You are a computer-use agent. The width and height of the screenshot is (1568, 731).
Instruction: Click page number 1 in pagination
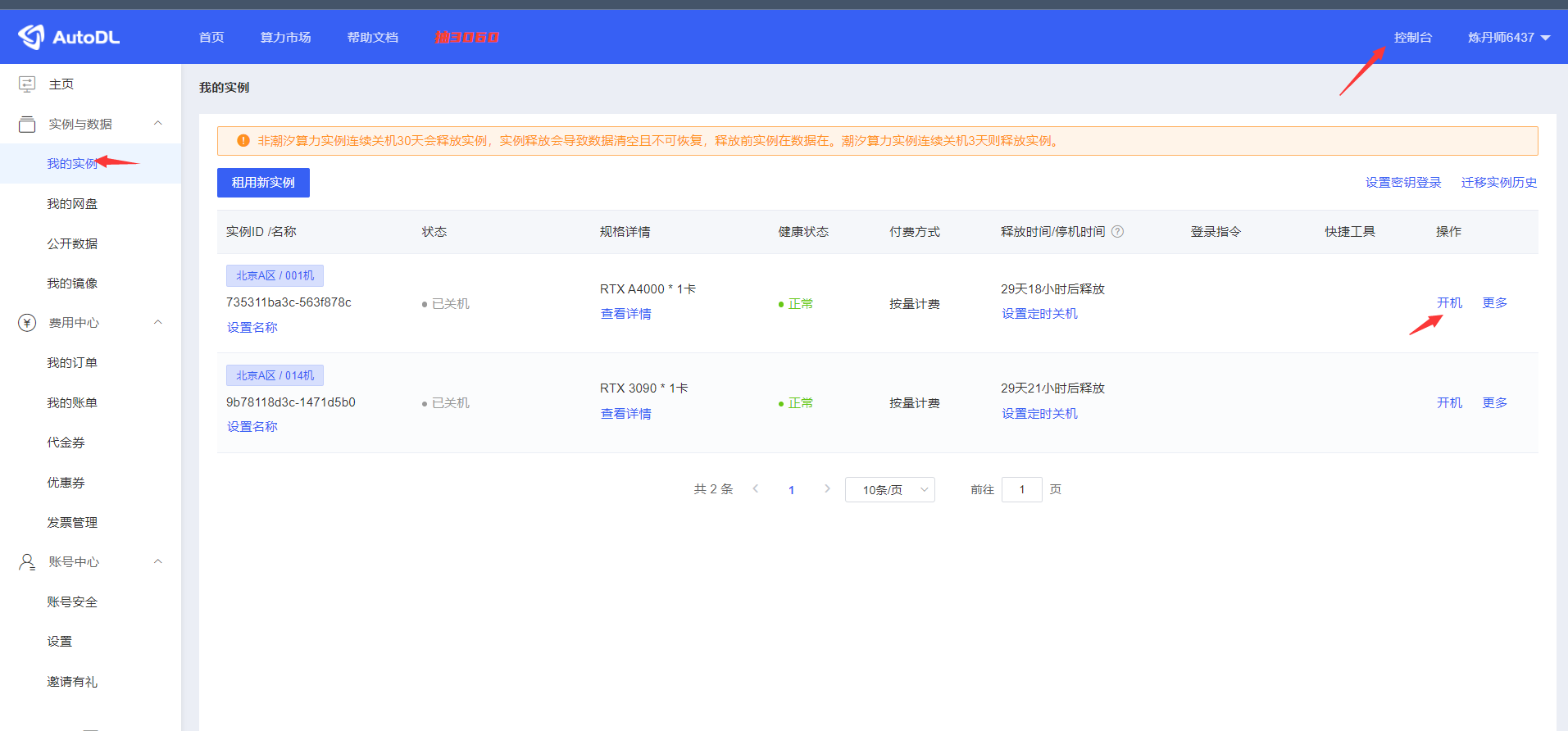pyautogui.click(x=791, y=490)
